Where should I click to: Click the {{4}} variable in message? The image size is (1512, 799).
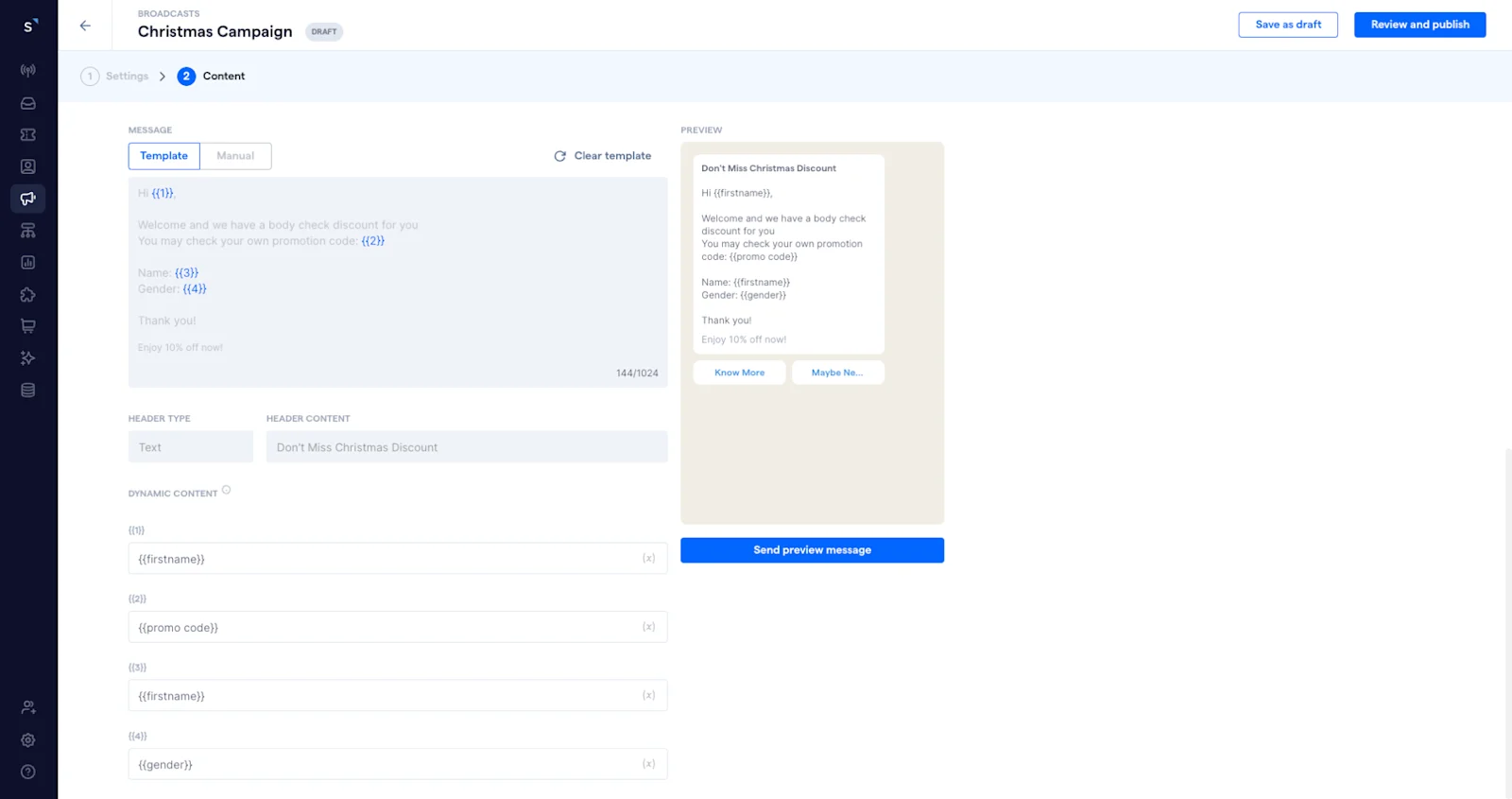click(x=195, y=289)
